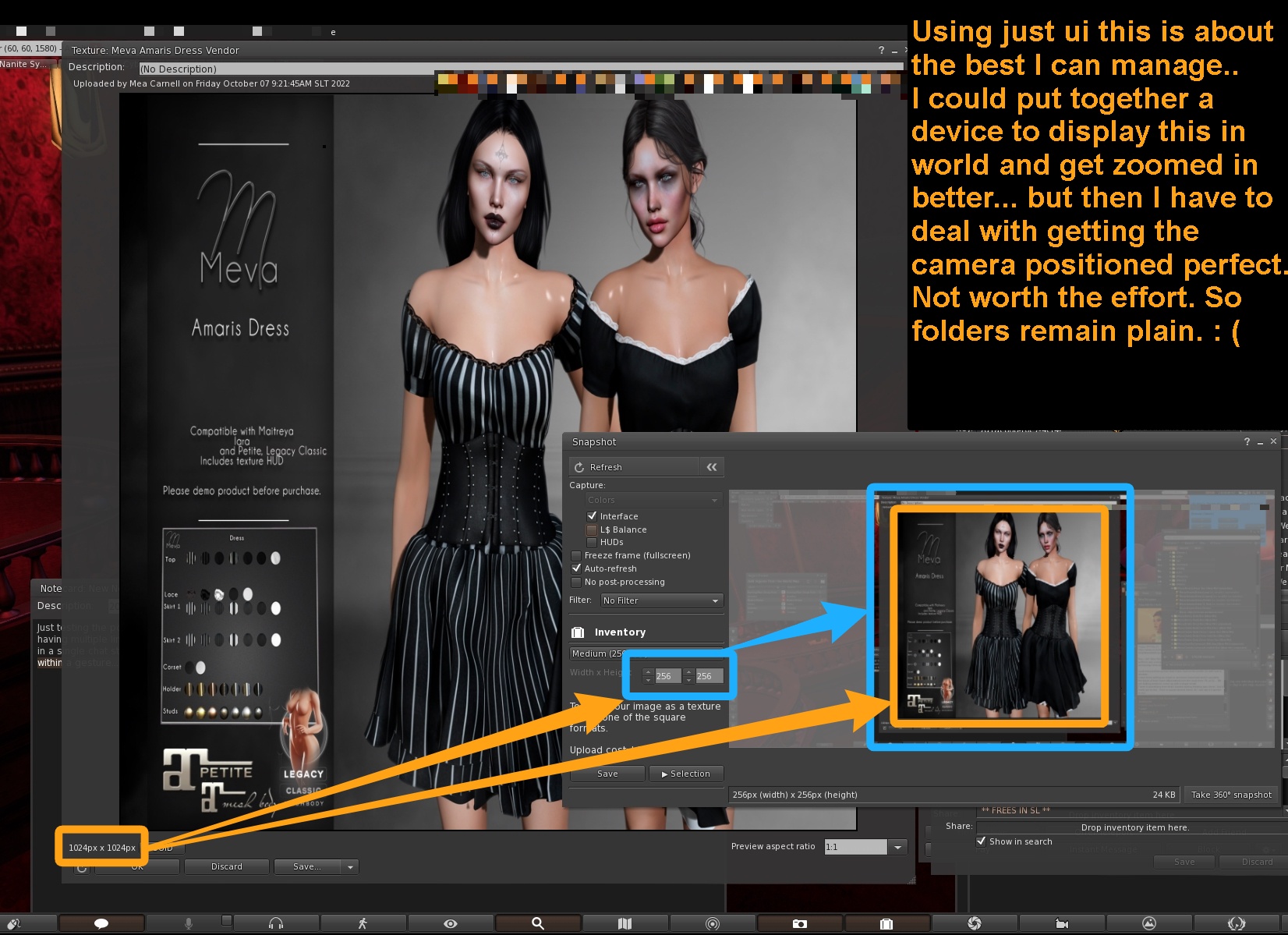Viewport: 1288px width, 935px height.
Task: Click the Inventory heading in Snapshot panel
Action: [x=620, y=632]
